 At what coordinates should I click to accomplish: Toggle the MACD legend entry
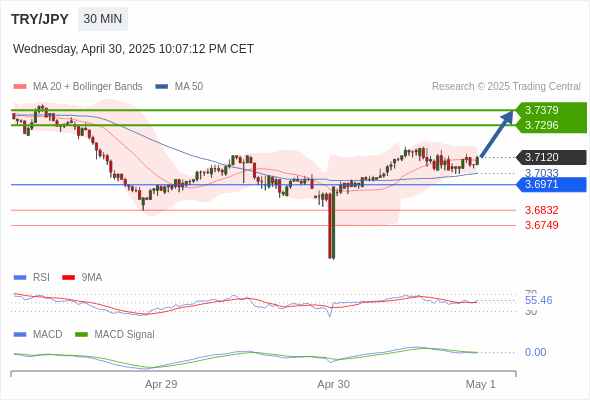(x=38, y=334)
